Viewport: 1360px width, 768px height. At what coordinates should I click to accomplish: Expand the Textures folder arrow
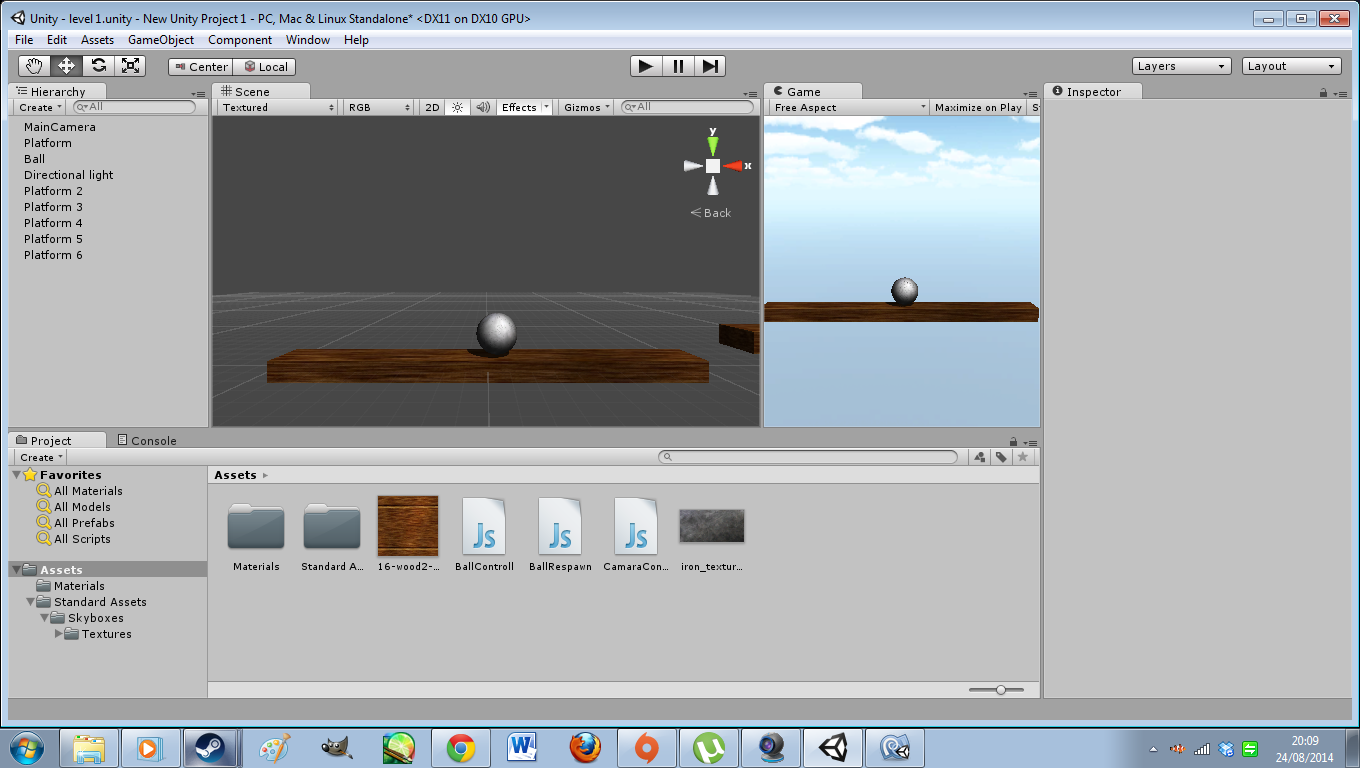click(x=58, y=634)
